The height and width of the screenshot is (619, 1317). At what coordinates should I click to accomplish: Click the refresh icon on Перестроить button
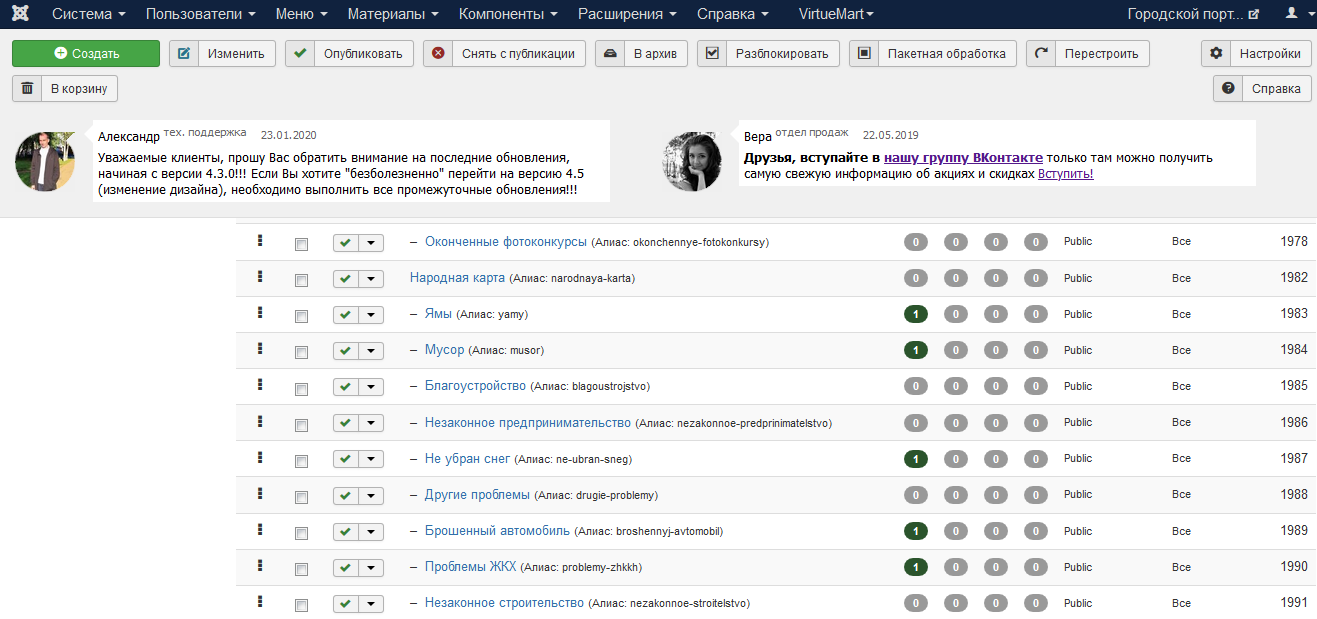1041,54
